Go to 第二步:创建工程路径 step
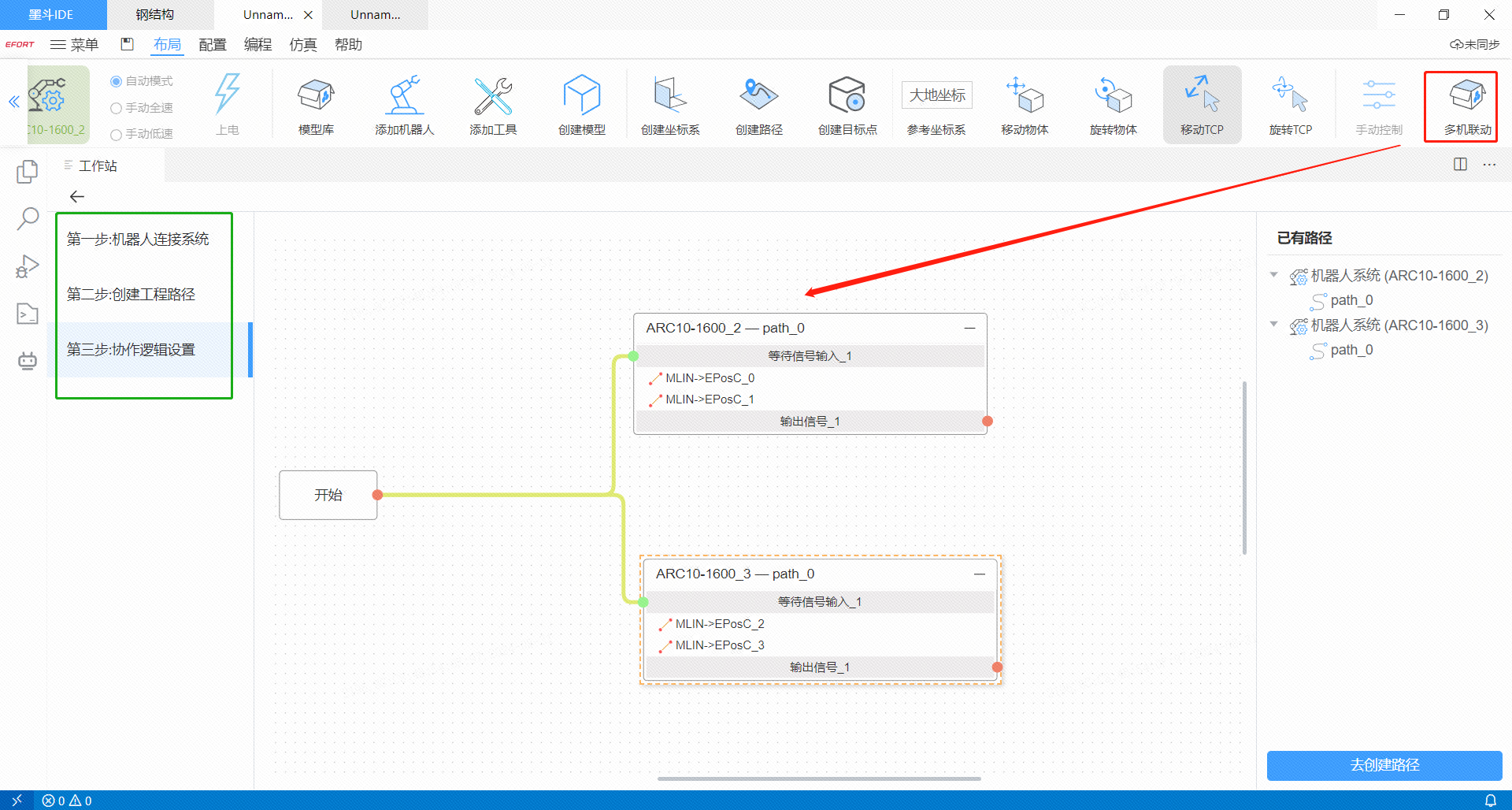1512x810 pixels. tap(132, 294)
